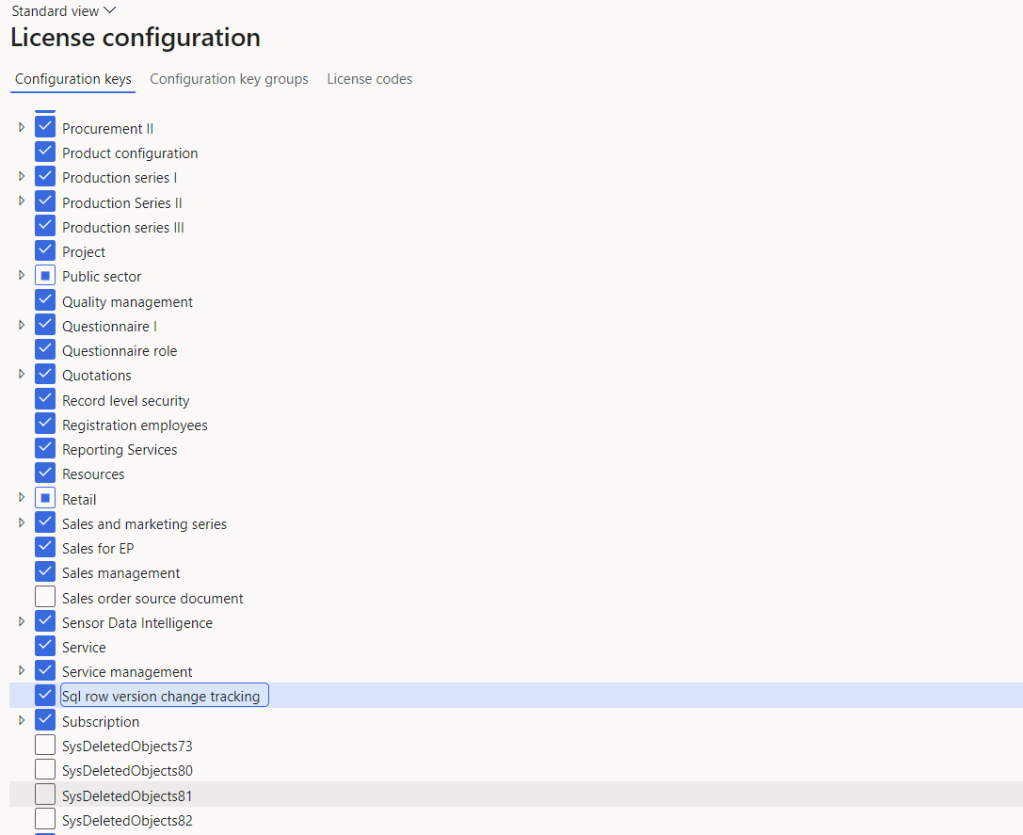
Task: Check the SysDeletedObjects73 checkbox
Action: tap(45, 746)
